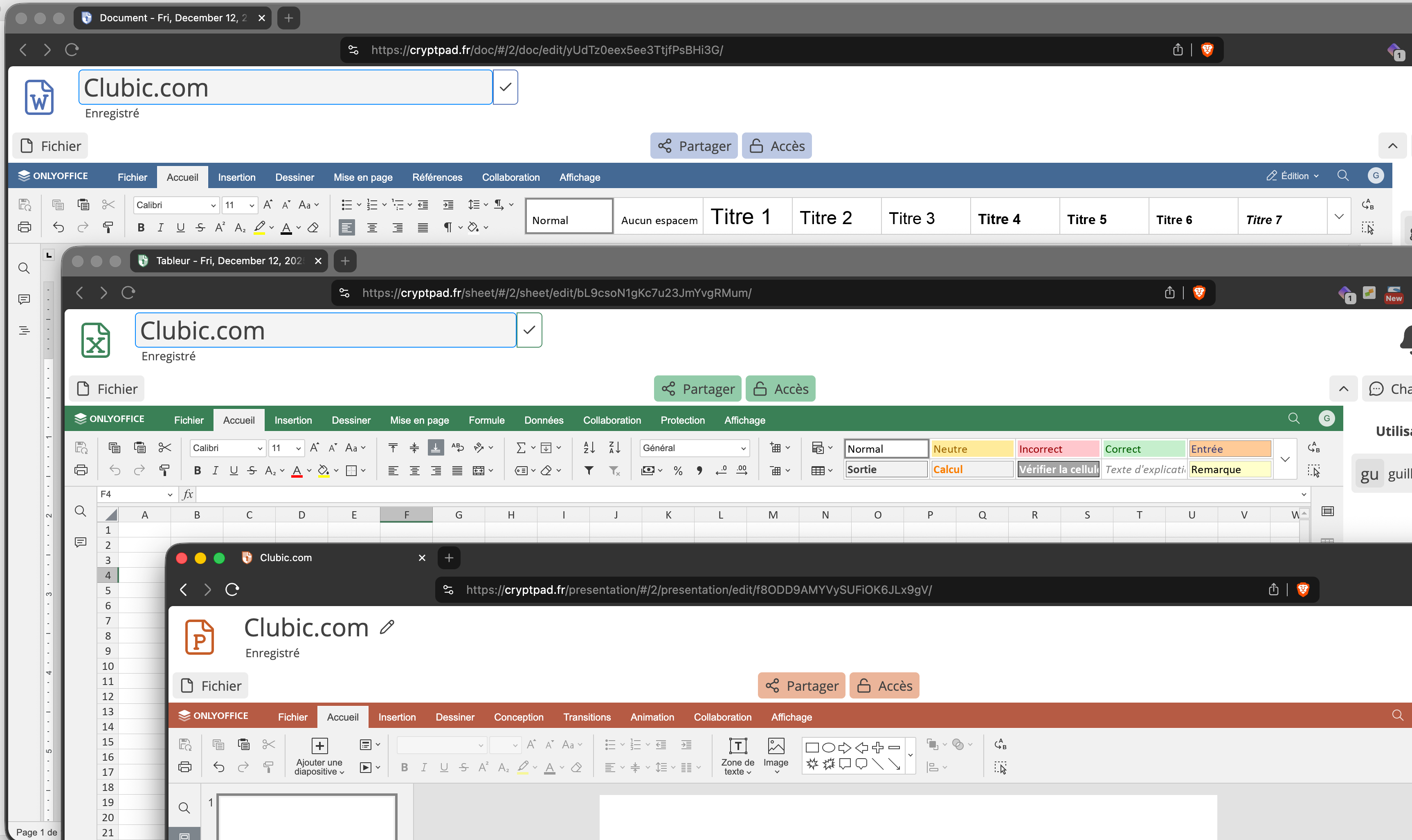Click print icon in presentation toolbar

(x=184, y=767)
